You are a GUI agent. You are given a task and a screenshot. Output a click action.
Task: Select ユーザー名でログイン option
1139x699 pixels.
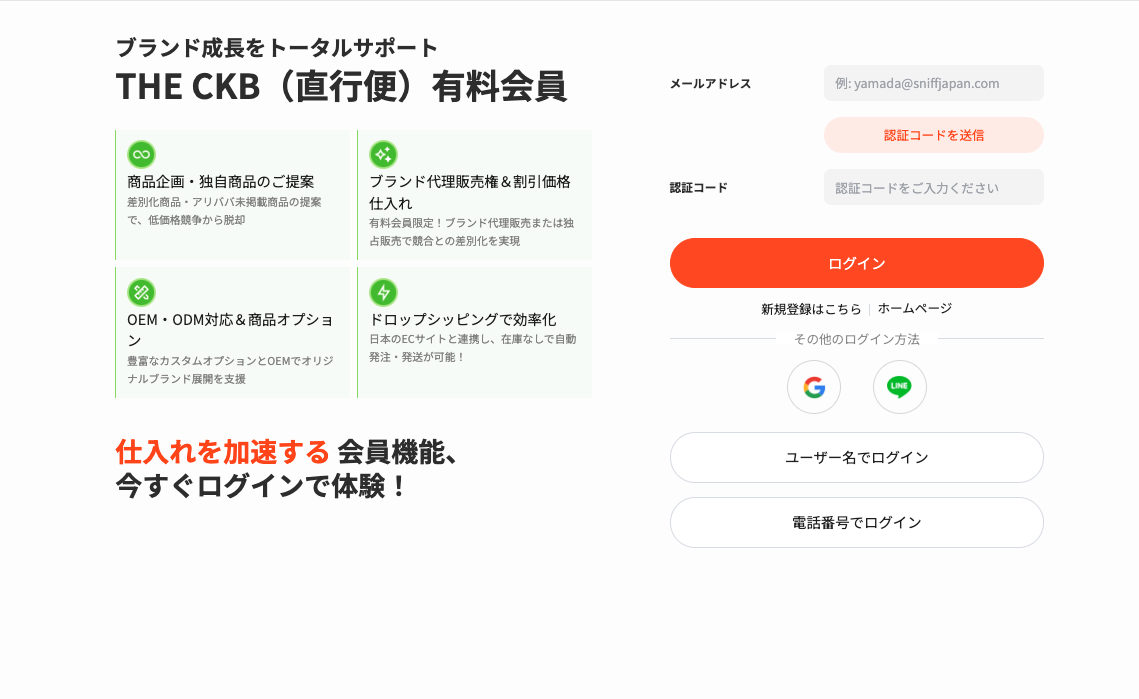tap(856, 458)
